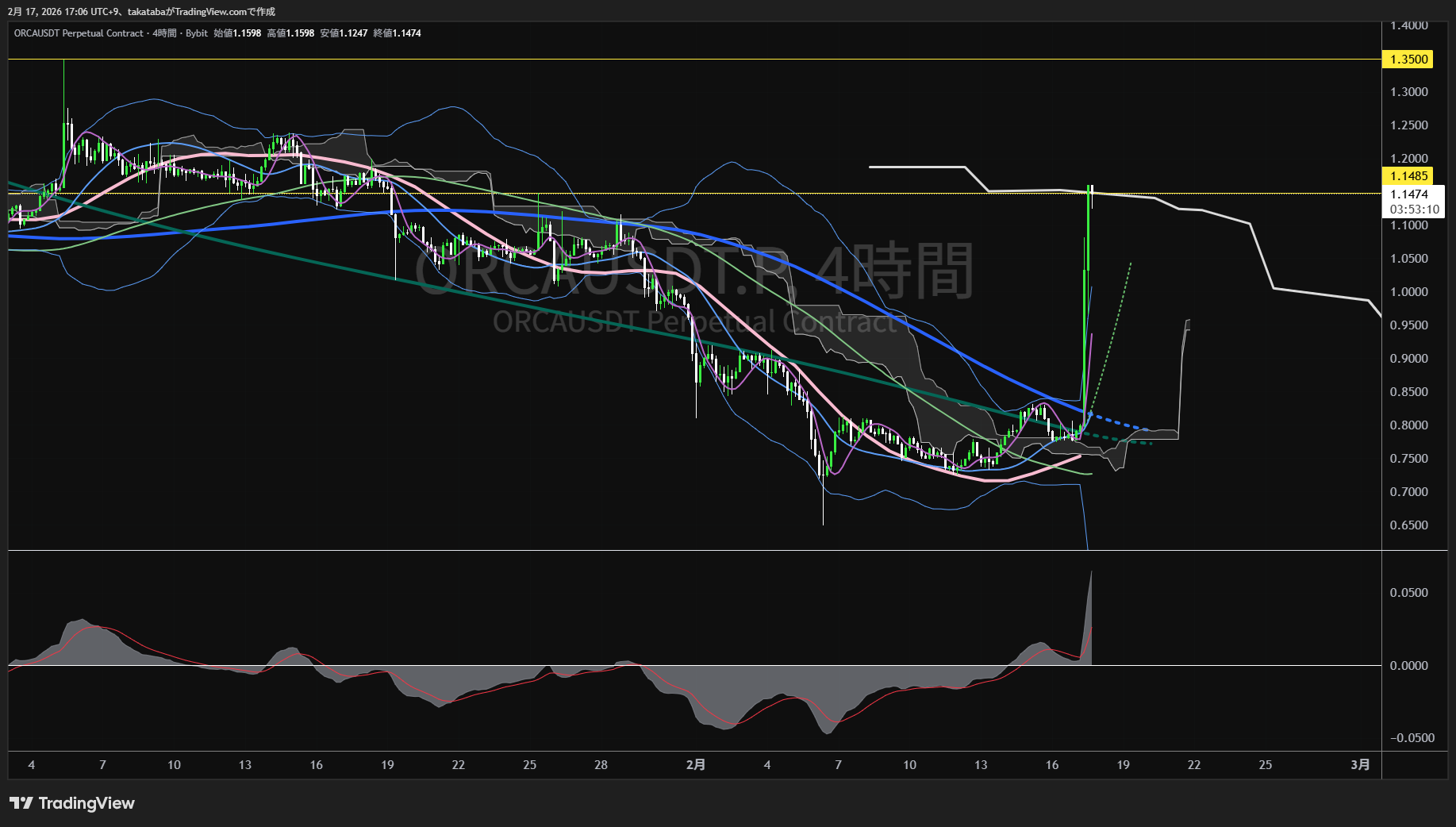Click the current price label 1.1474
The width and height of the screenshot is (1456, 827).
tap(1408, 194)
